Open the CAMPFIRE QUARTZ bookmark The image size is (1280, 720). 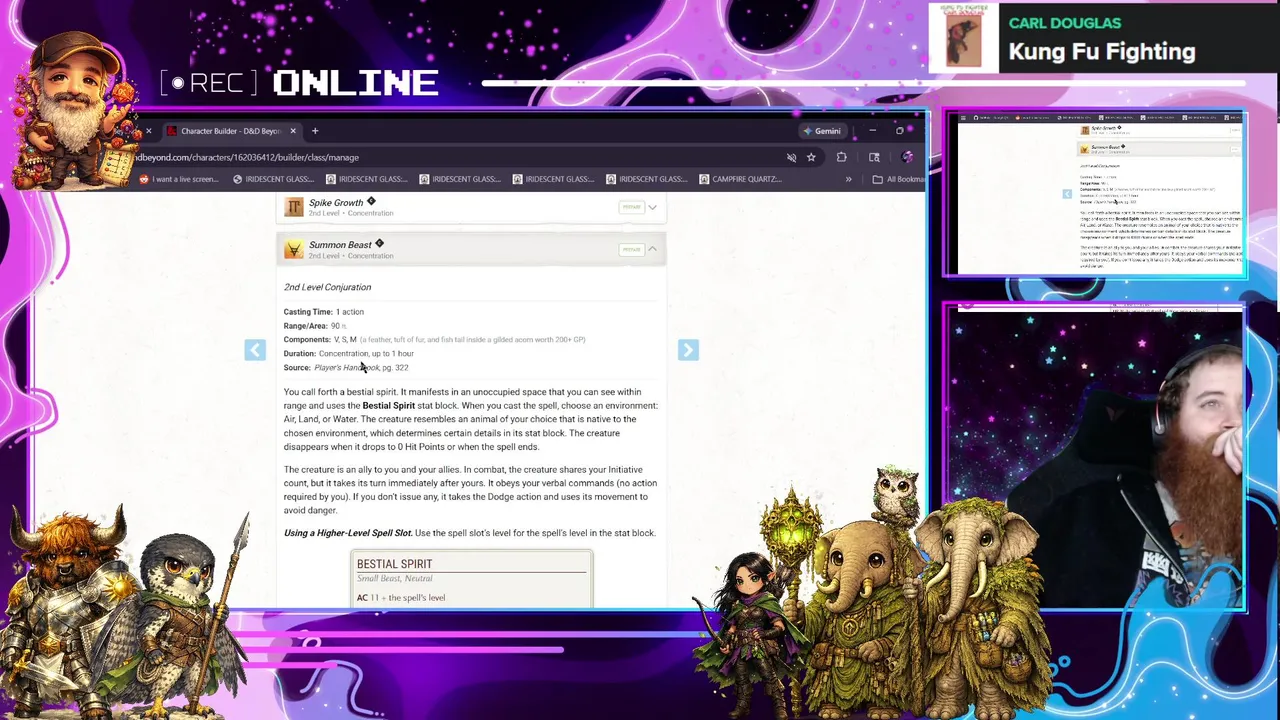pyautogui.click(x=740, y=179)
